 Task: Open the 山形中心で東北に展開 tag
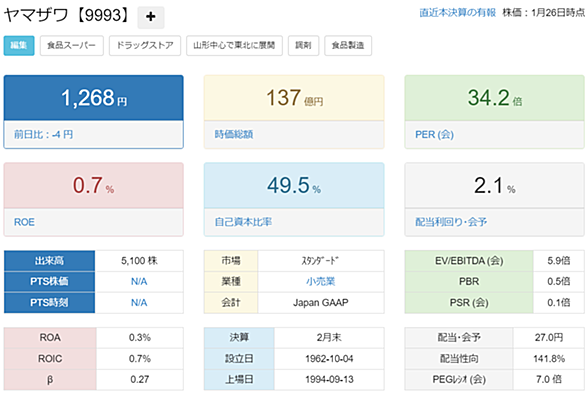[234, 46]
